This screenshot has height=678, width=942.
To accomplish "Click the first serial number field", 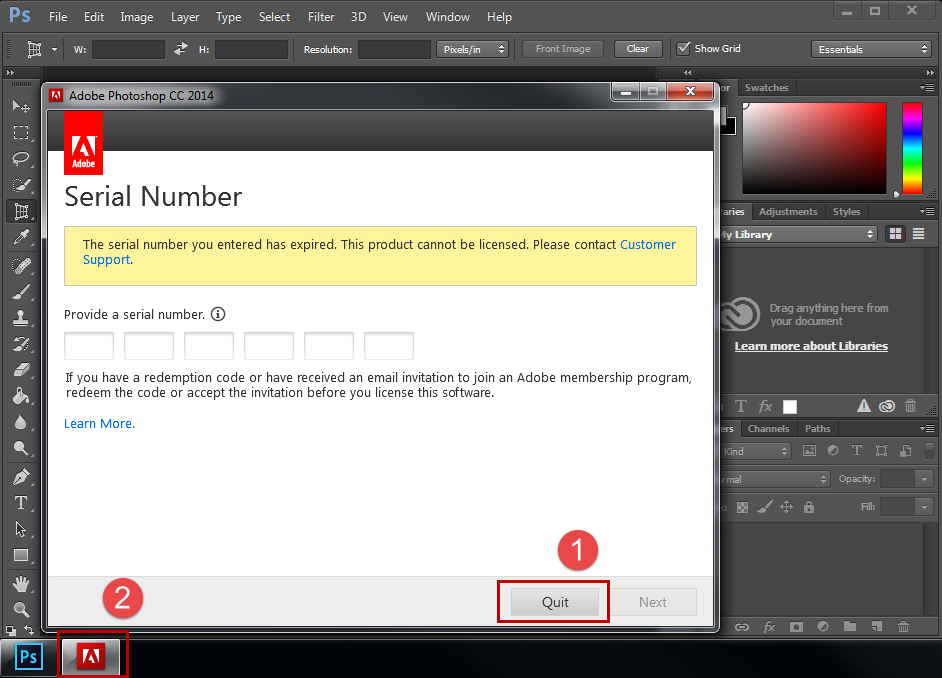I will 89,346.
